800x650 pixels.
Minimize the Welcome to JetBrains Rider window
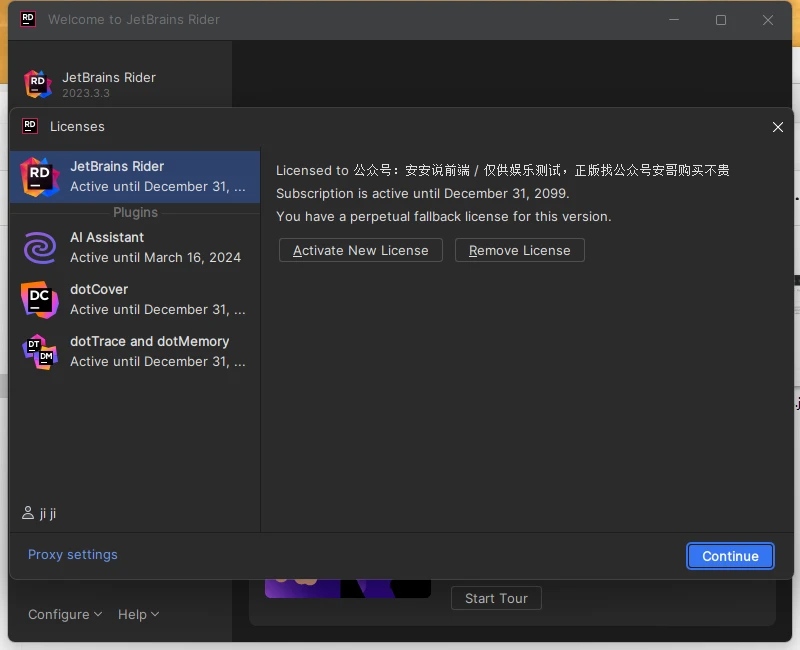coord(674,20)
